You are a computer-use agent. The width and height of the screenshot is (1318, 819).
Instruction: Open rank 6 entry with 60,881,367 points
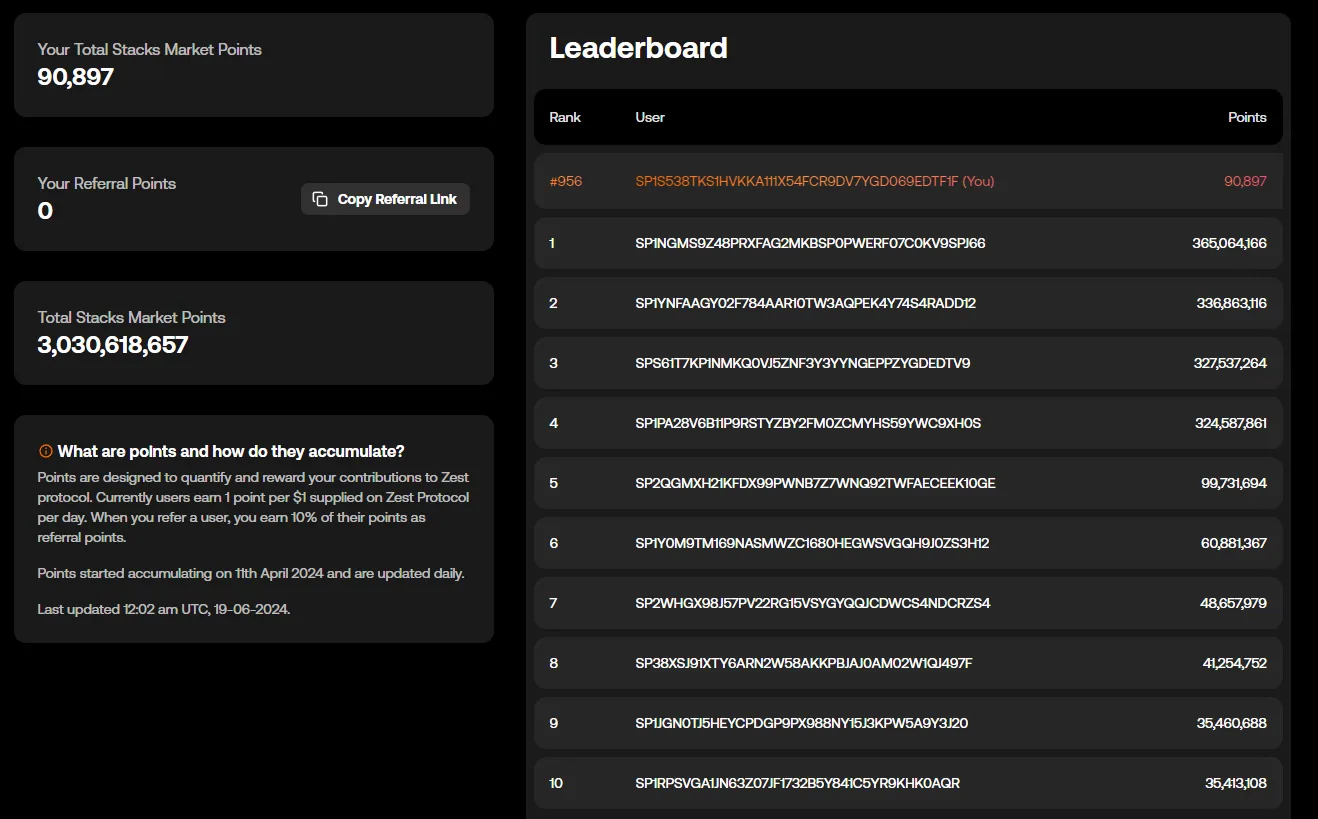click(x=908, y=543)
